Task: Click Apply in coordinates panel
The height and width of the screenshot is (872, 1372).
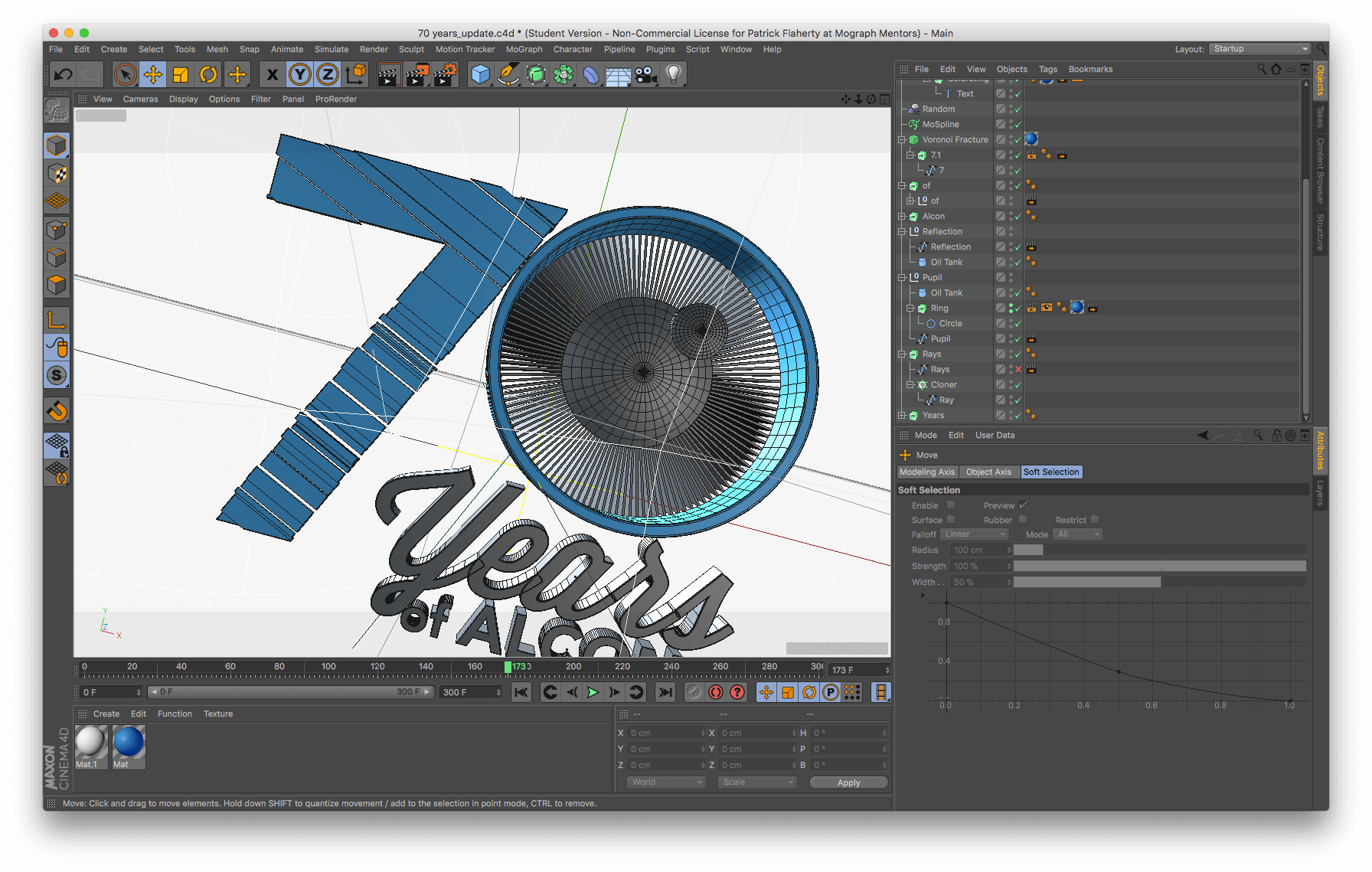Action: [848, 782]
